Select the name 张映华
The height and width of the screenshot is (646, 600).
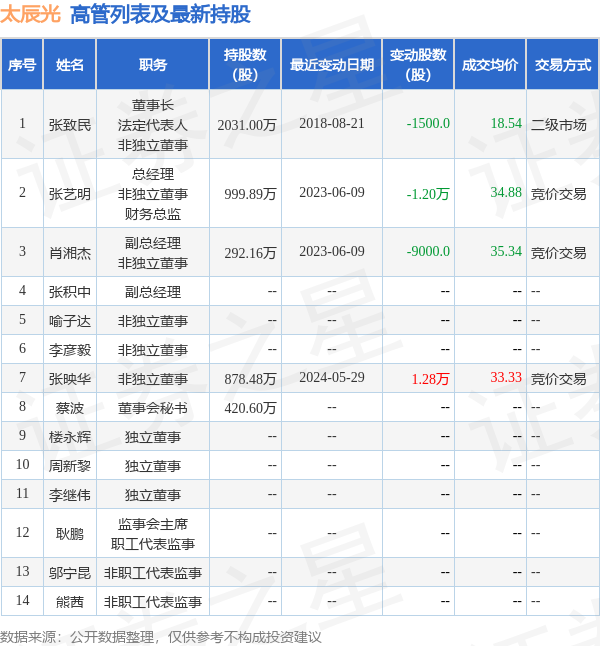70,379
